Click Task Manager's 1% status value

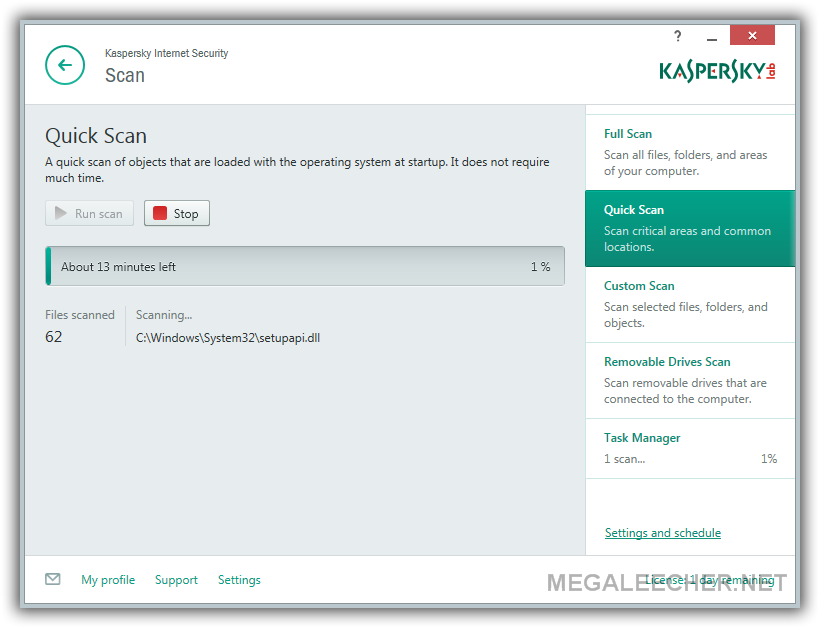tap(769, 459)
